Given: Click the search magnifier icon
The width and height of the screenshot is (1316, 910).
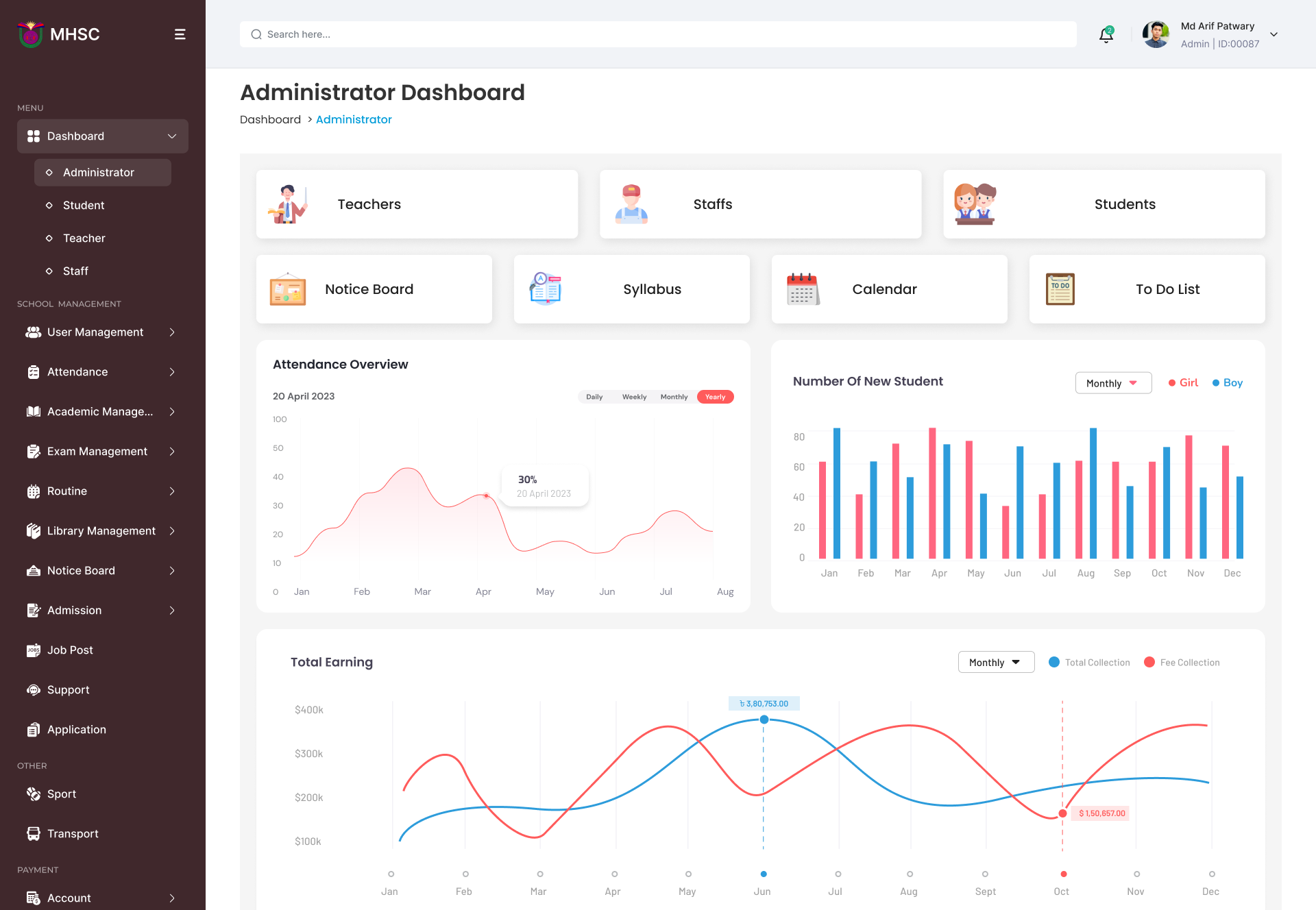Looking at the screenshot, I should pyautogui.click(x=256, y=34).
